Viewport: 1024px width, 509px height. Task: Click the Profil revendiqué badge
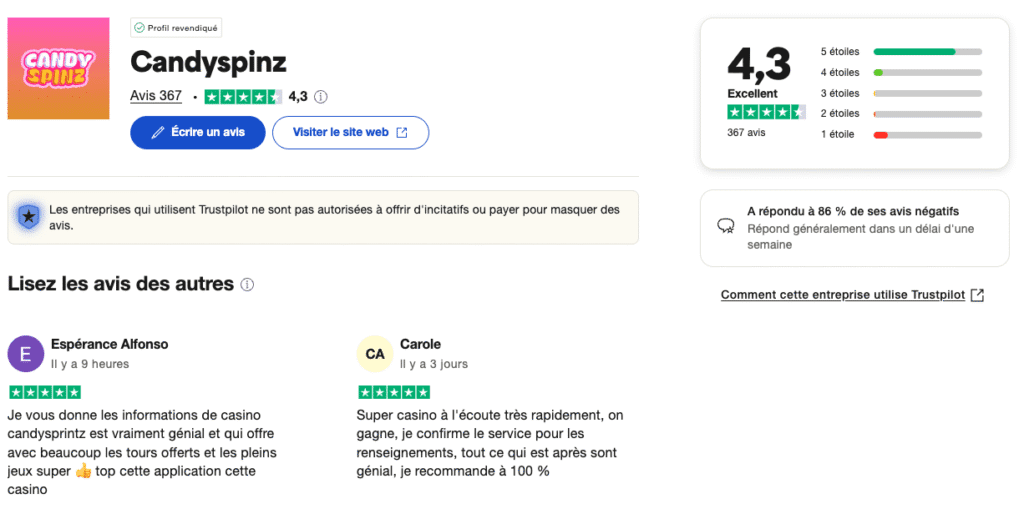(177, 28)
